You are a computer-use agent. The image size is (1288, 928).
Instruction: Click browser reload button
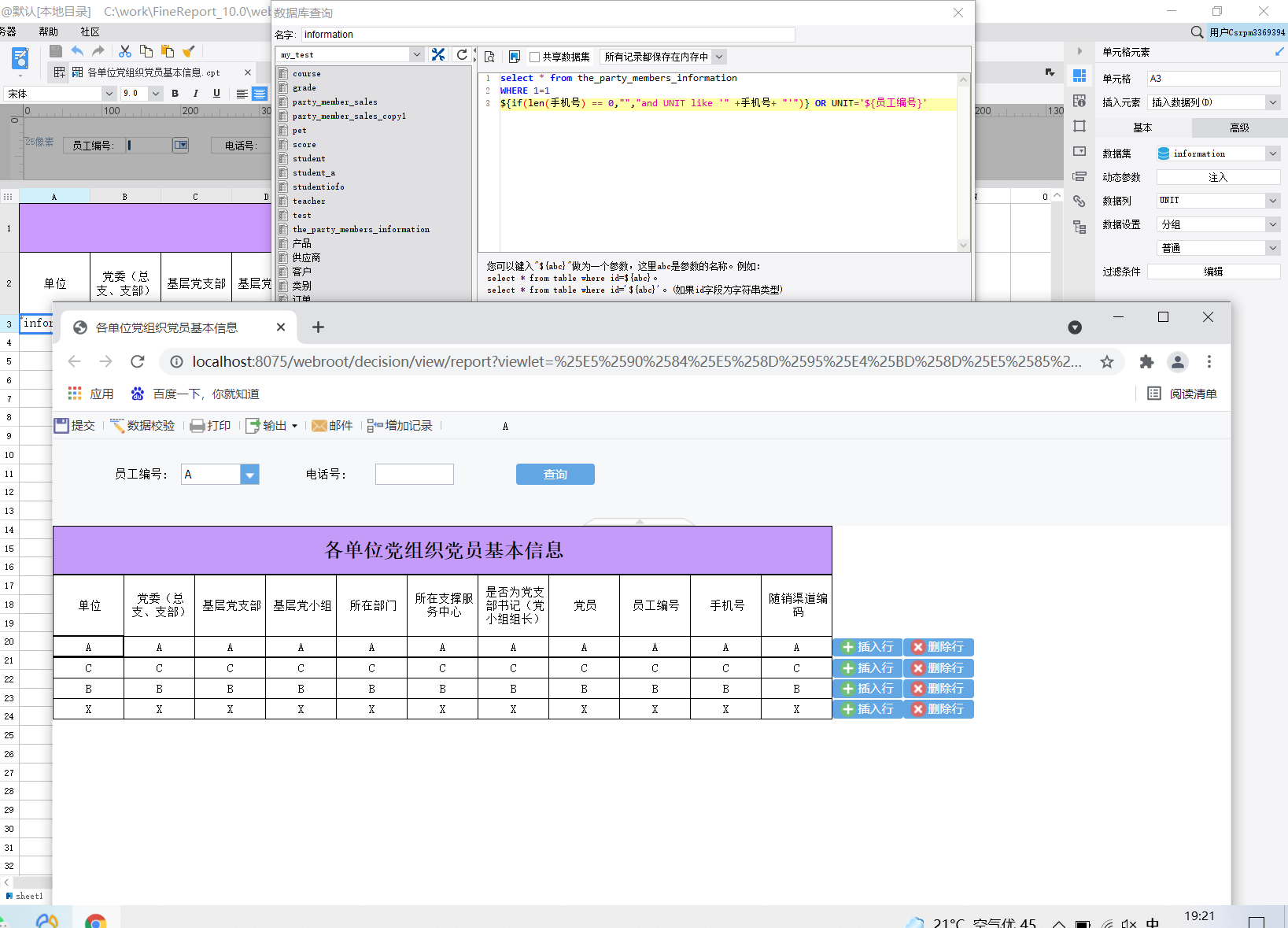coord(138,361)
